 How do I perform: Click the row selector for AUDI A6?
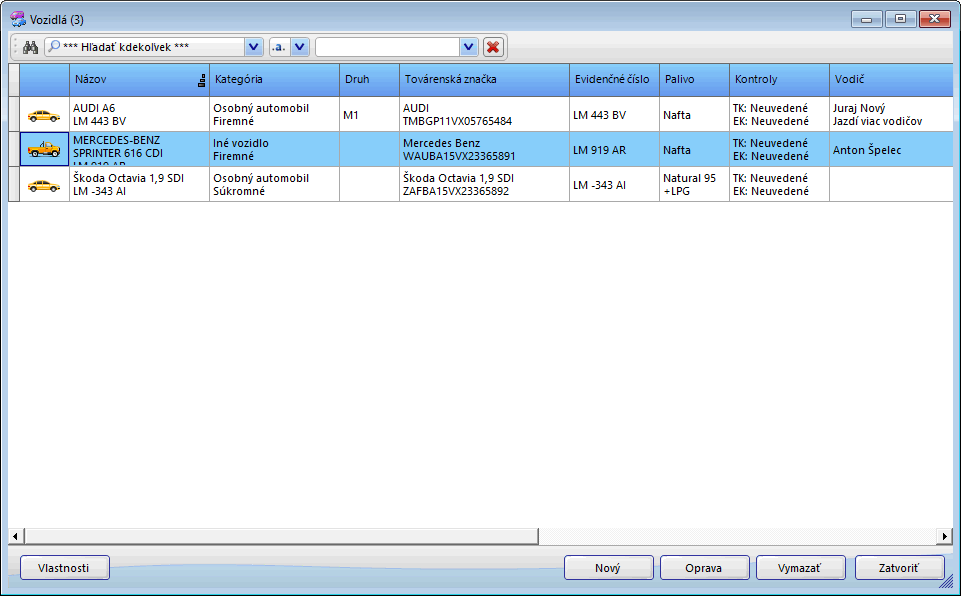pos(14,115)
